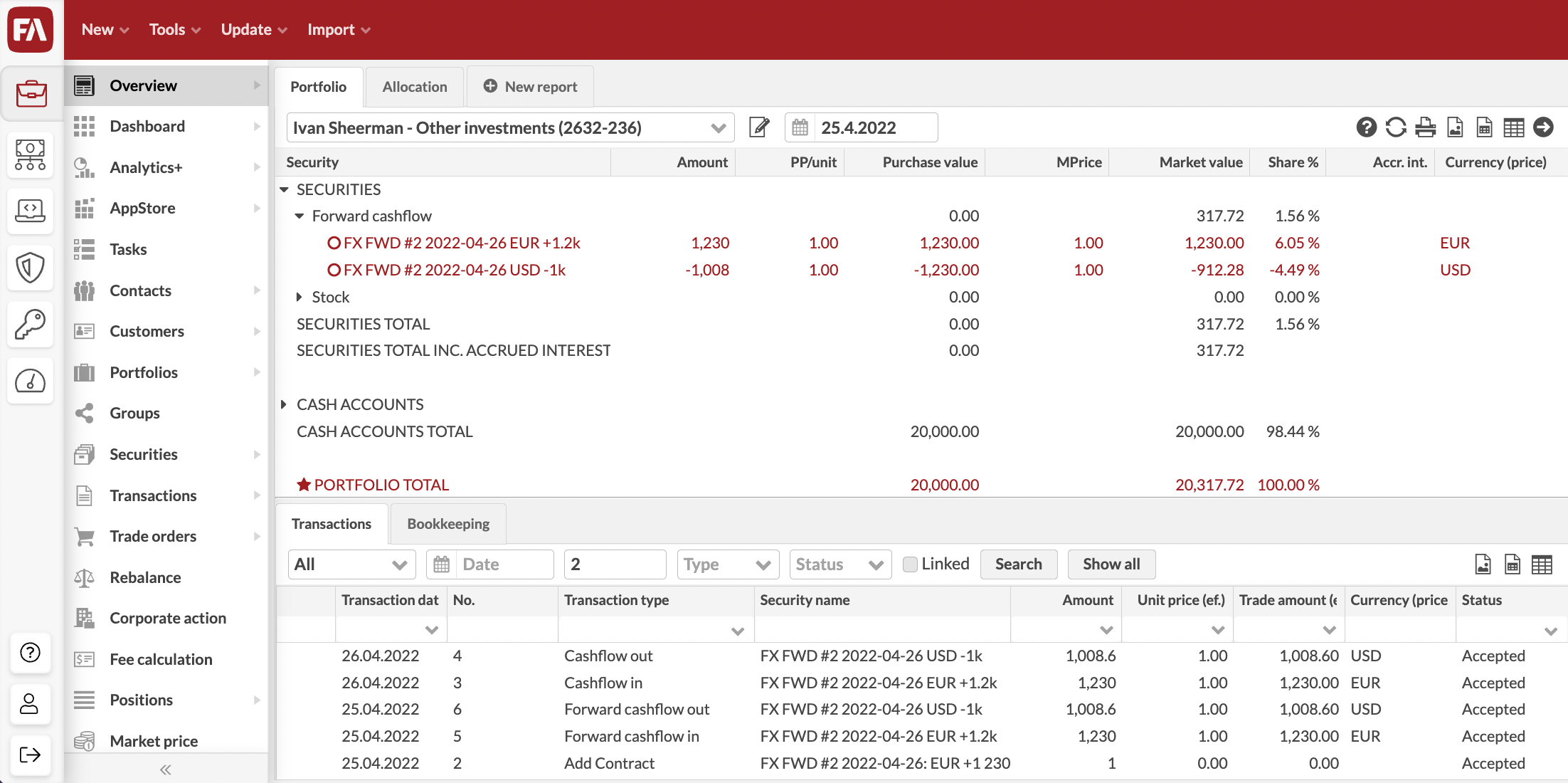Viewport: 1568px width, 783px height.
Task: Open the Update menu
Action: point(254,30)
